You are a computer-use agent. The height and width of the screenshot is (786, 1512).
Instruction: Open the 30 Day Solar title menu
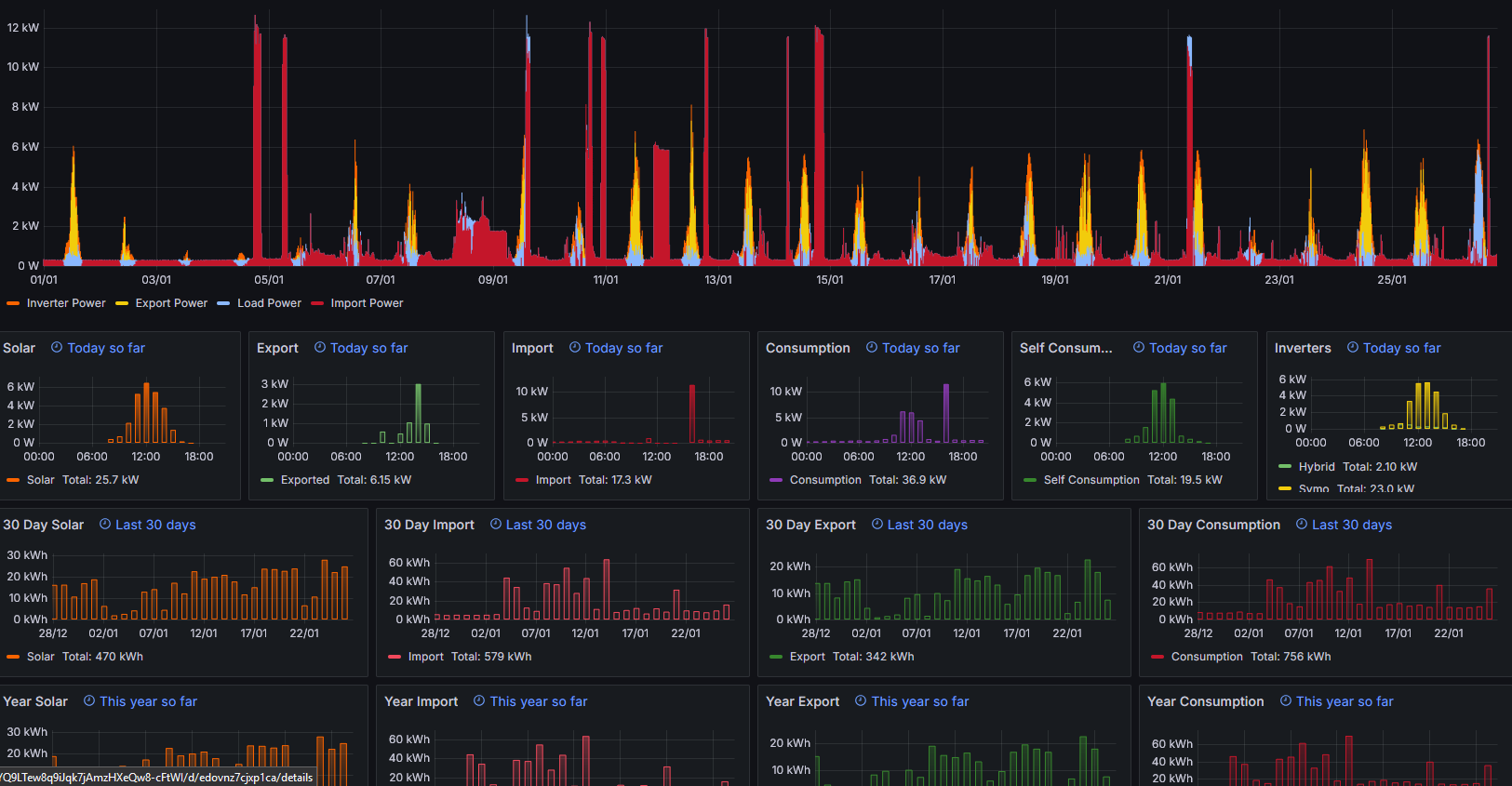[43, 525]
